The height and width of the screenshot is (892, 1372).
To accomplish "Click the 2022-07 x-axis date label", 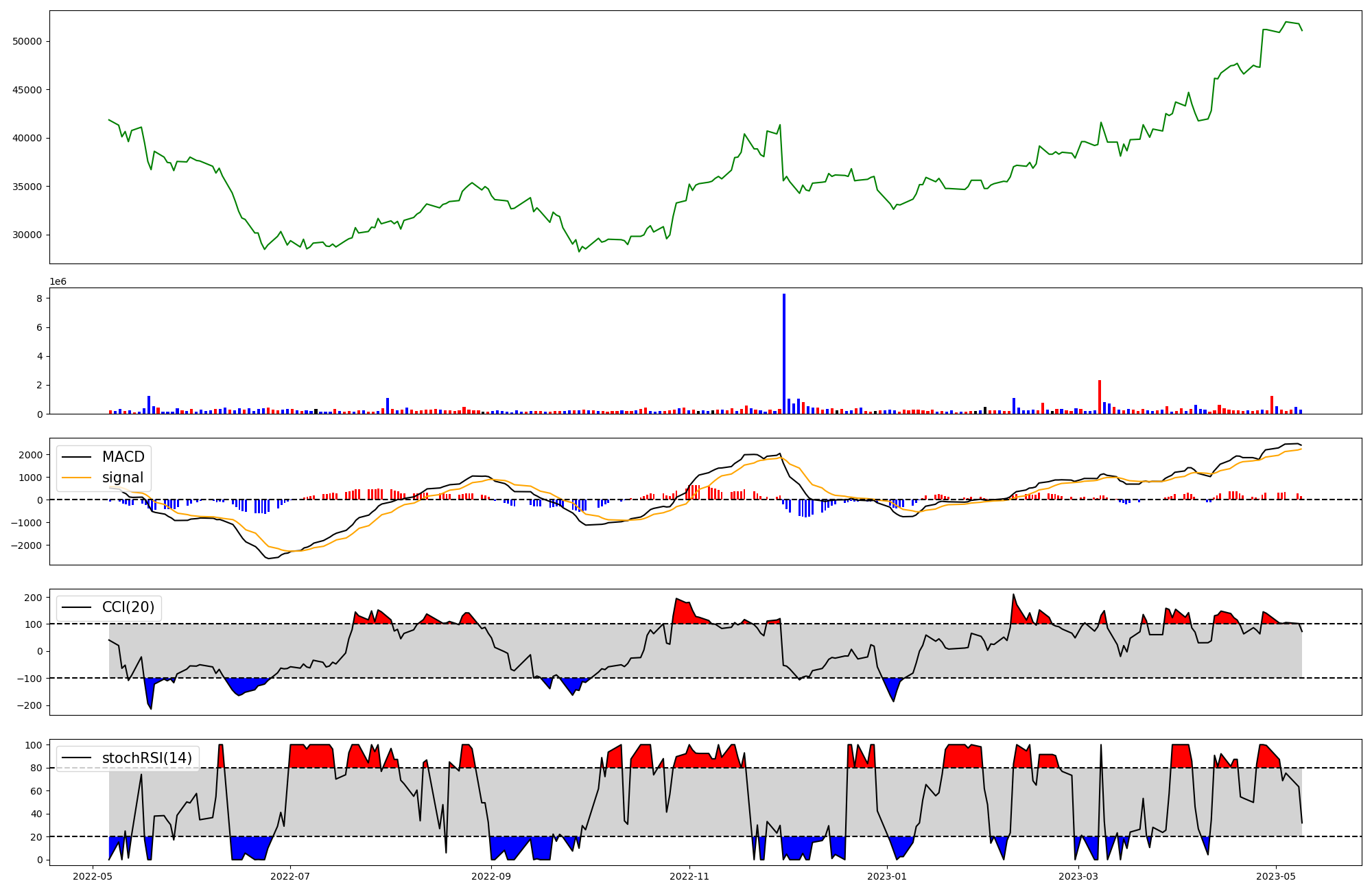I will point(290,876).
